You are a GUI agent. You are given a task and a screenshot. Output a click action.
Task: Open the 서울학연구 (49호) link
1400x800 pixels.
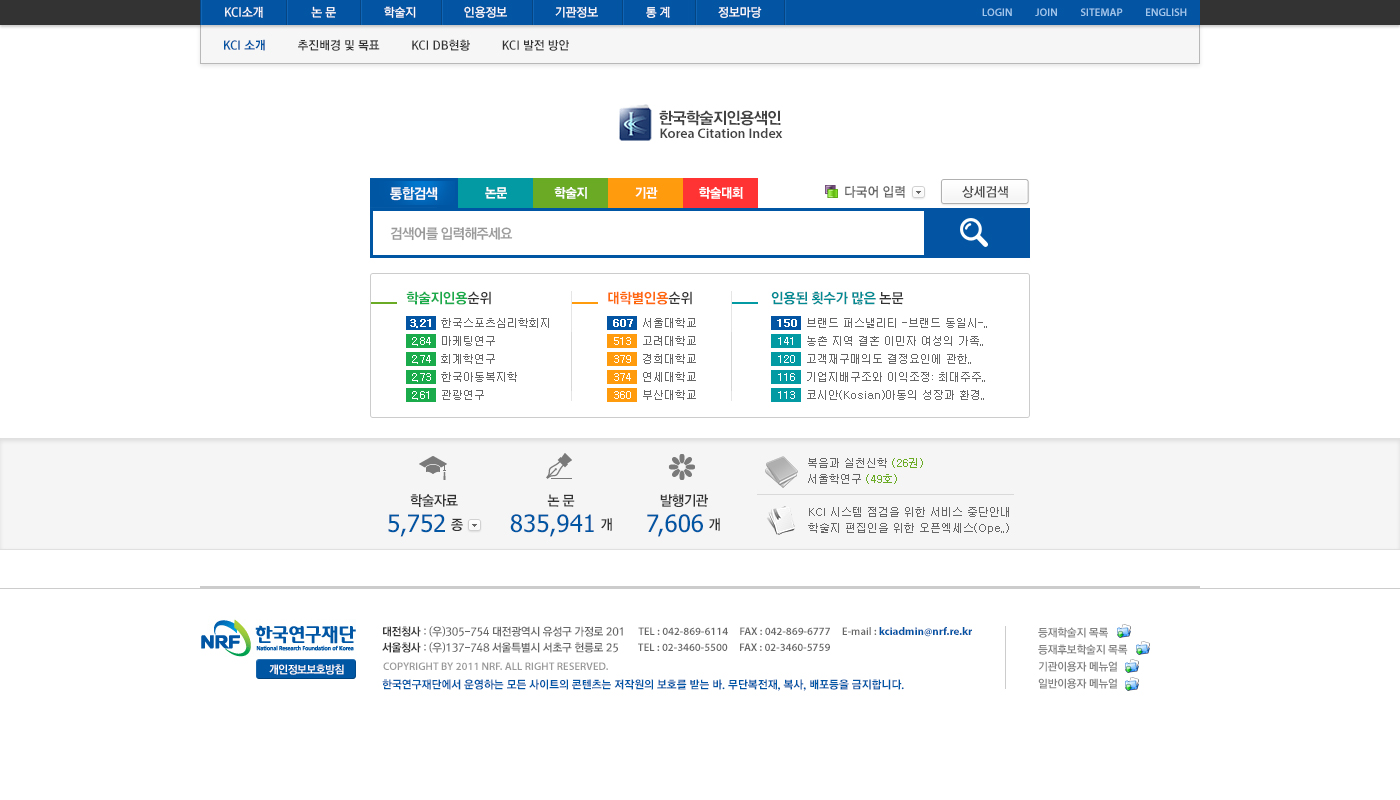point(853,479)
